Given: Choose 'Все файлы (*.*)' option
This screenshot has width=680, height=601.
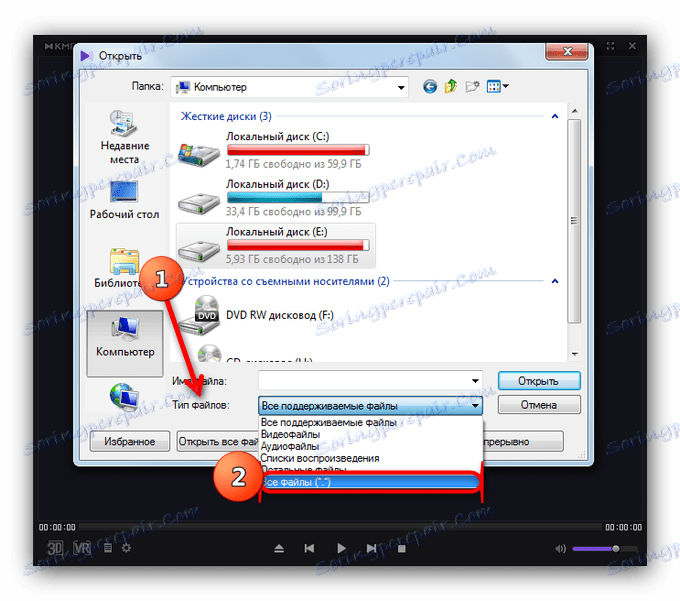Looking at the screenshot, I should coord(371,482).
